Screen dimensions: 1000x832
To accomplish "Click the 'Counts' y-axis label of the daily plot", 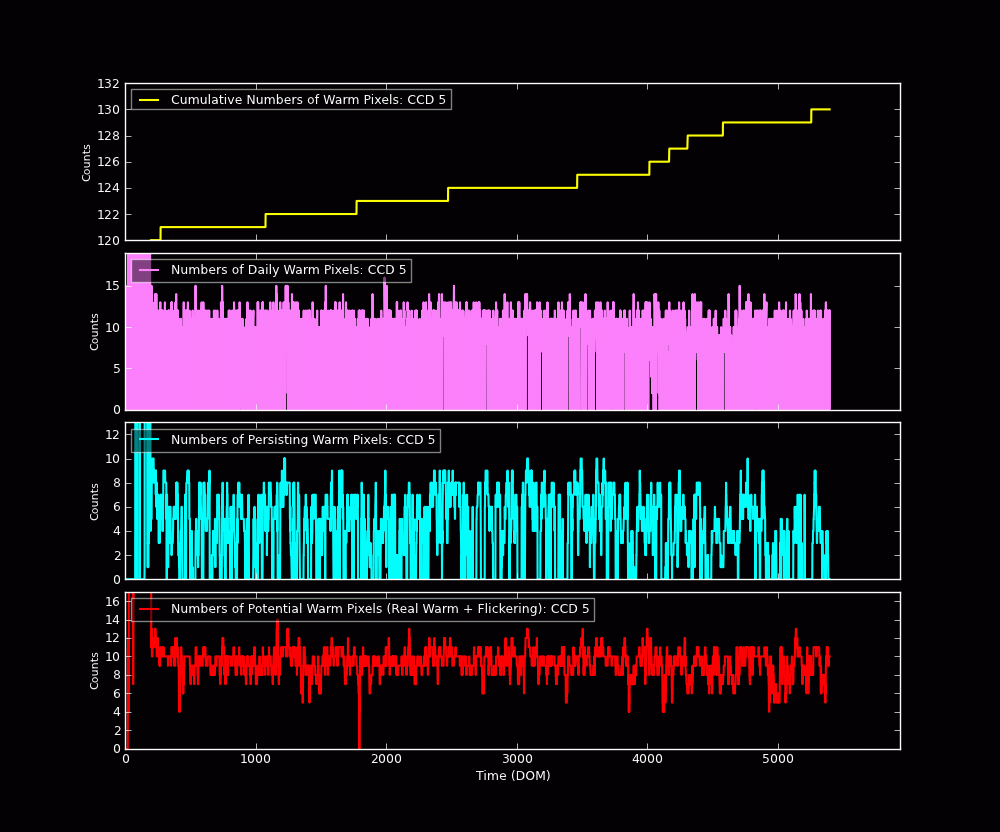I will tap(96, 331).
